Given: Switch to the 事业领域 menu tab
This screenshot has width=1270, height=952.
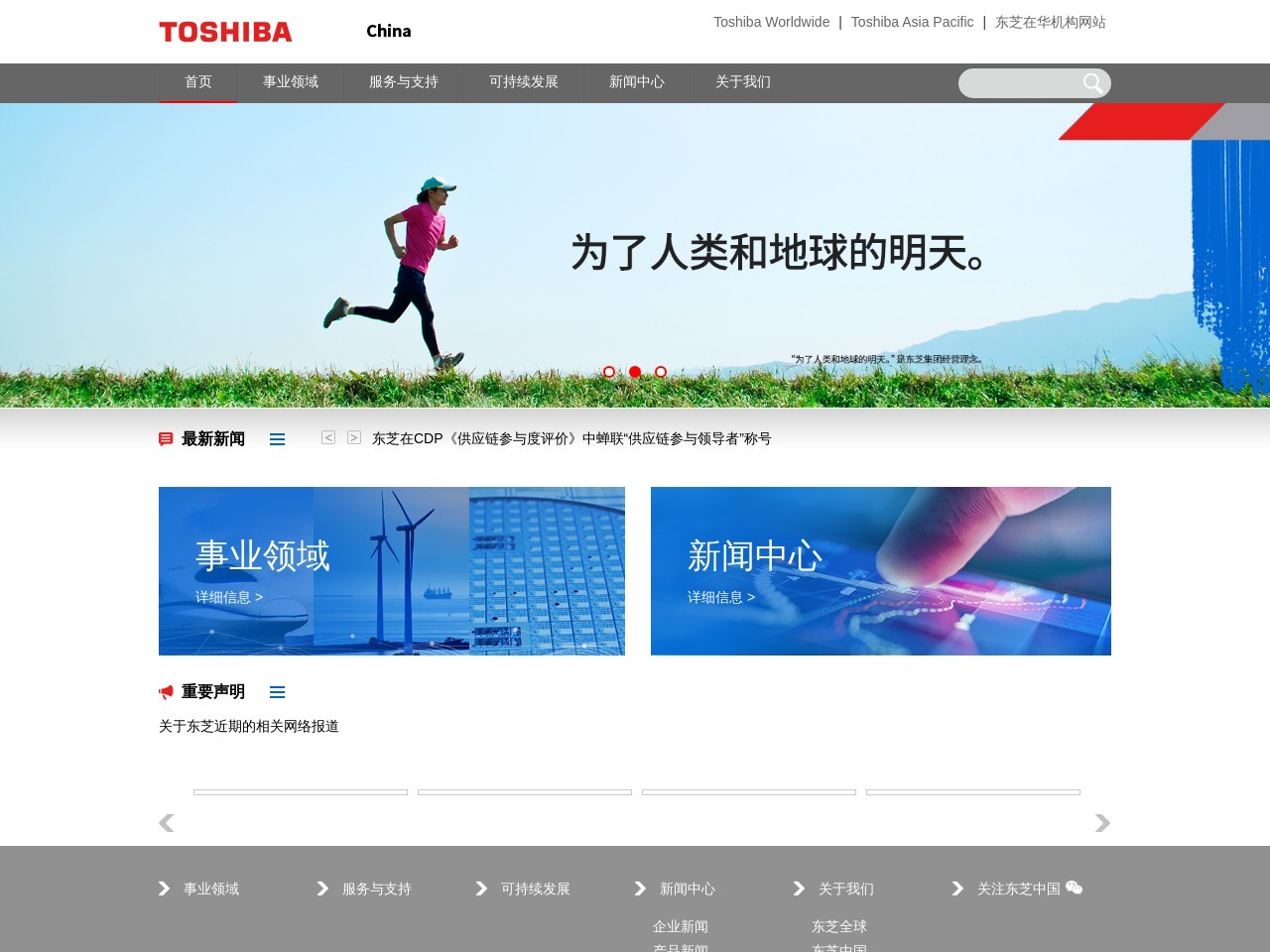Looking at the screenshot, I should 290,83.
